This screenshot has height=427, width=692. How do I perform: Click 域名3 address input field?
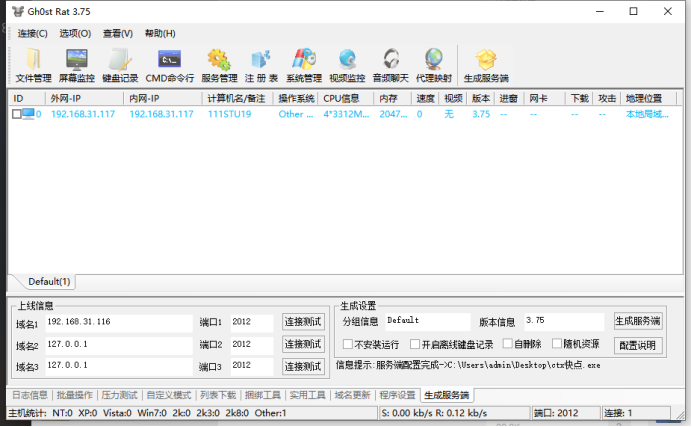tap(119, 366)
